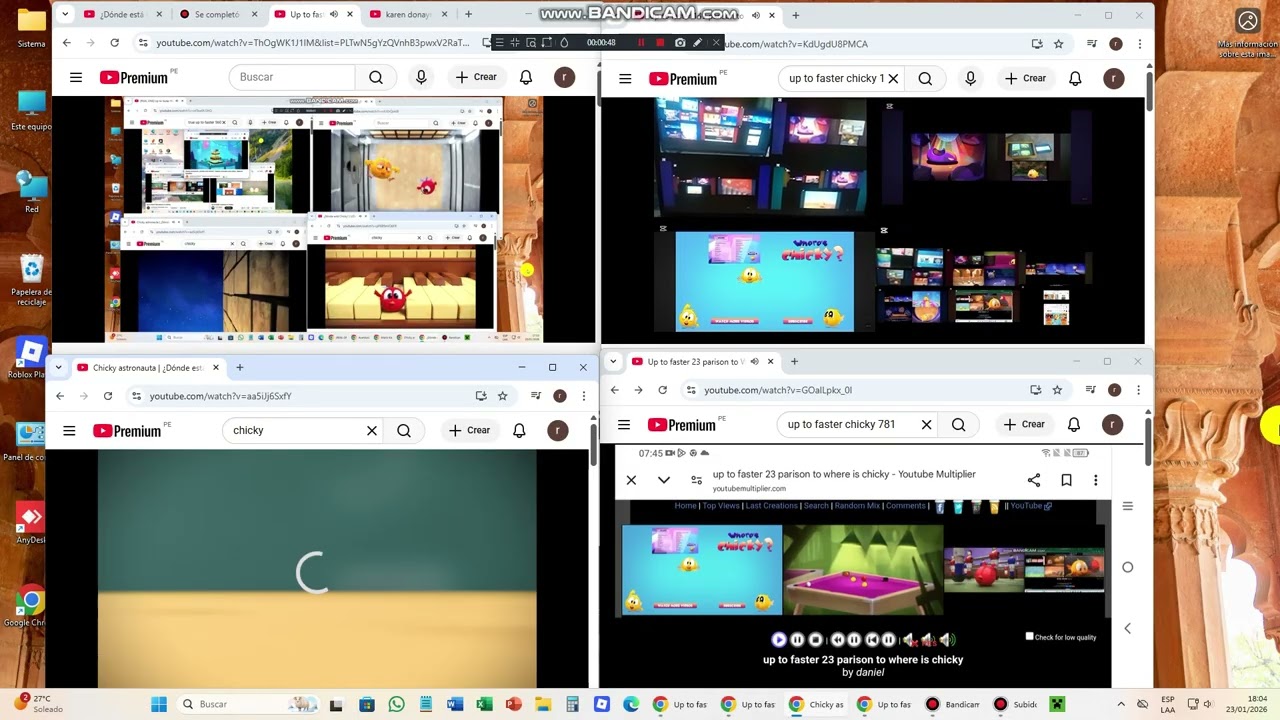Open Chrome three-dot menu in GOaILpkx_0I window
Screen dimensions: 1280x720
(1138, 390)
